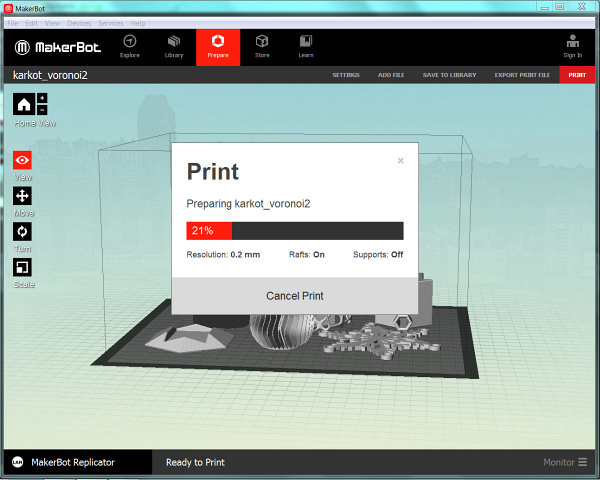600x480 pixels.
Task: Switch to the Prepare tab
Action: tap(218, 47)
